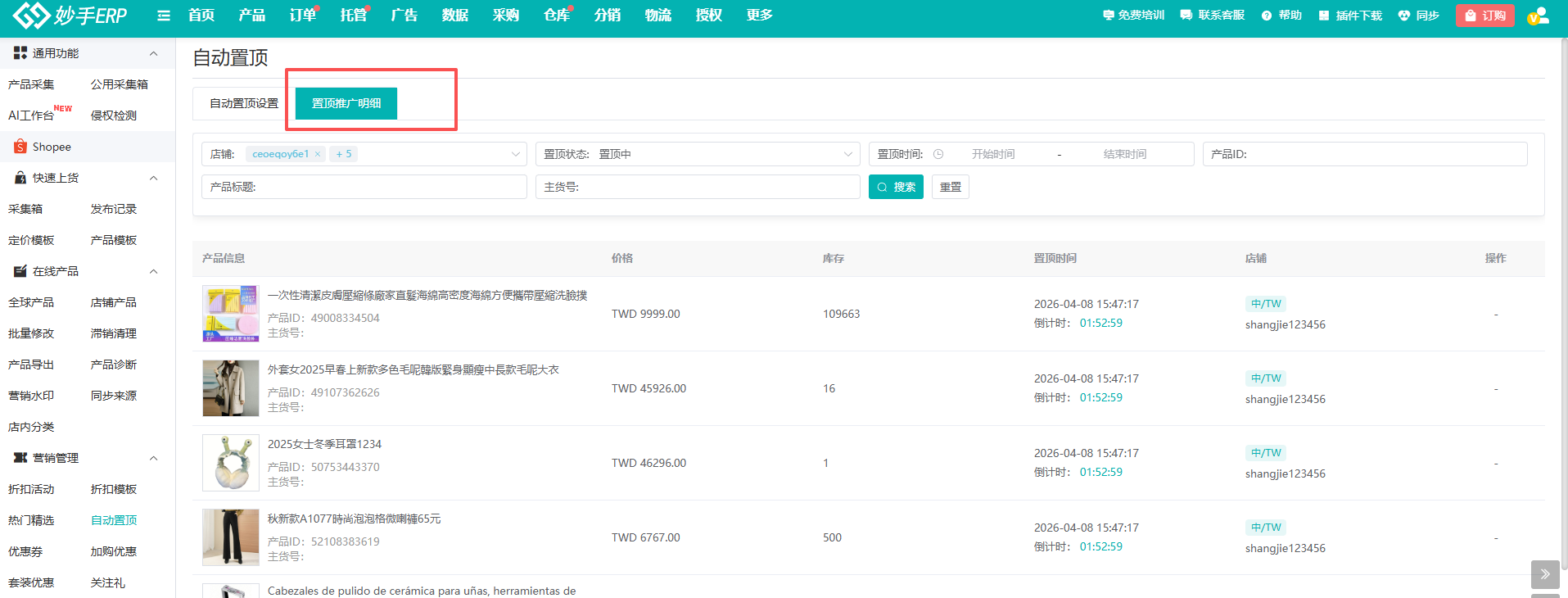Open the 采购 menu
The height and width of the screenshot is (598, 1568).
tap(506, 15)
